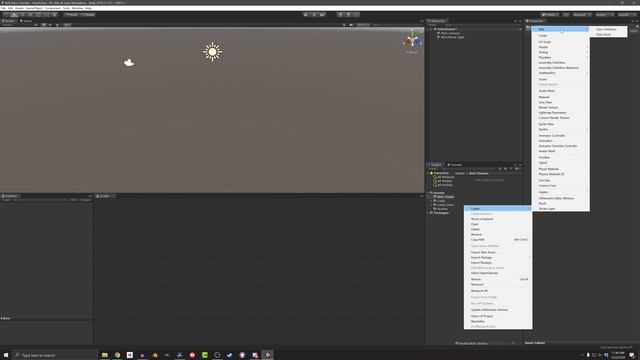Image resolution: width=640 pixels, height=360 pixels.
Task: Select All Materials favorite search
Action: [x=445, y=177]
